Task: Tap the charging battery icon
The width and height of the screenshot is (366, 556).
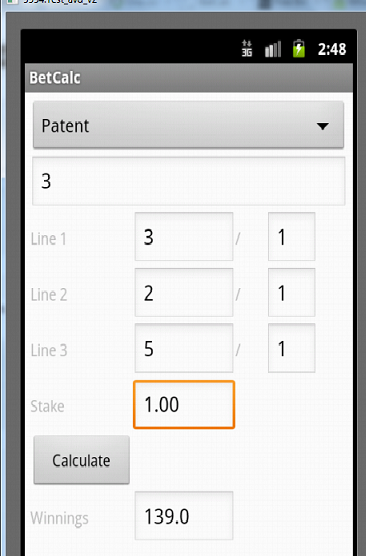Action: tap(299, 48)
